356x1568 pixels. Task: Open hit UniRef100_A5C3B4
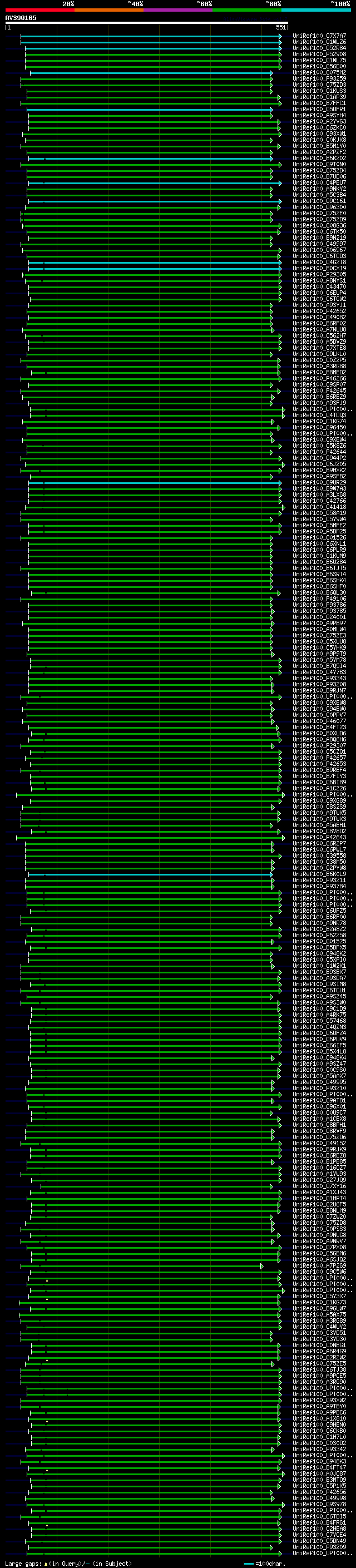pyautogui.click(x=319, y=195)
